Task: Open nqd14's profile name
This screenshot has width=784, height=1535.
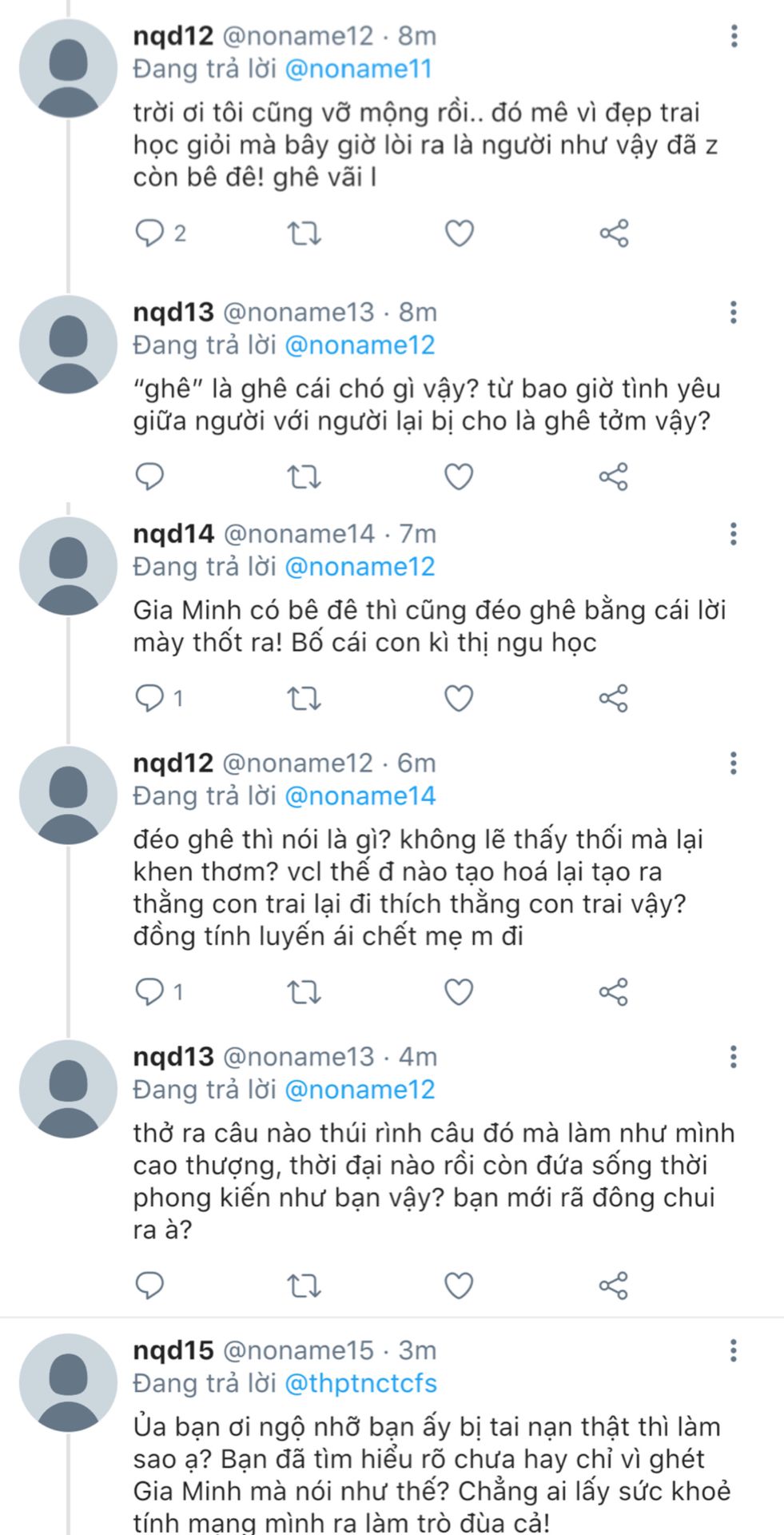Action: 173,534
